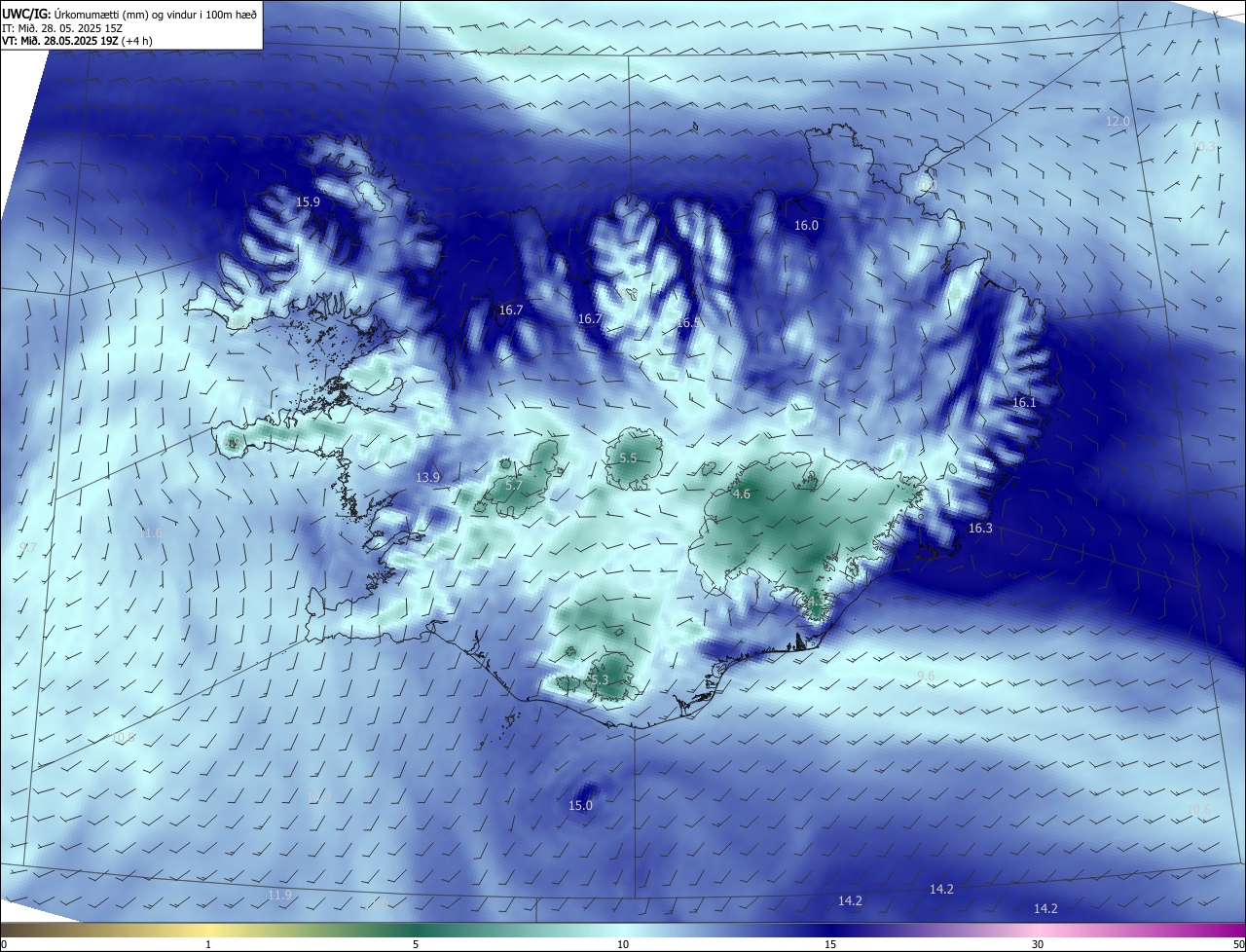Click the 15.0 value over the ocean
1246x952 pixels.
580,806
